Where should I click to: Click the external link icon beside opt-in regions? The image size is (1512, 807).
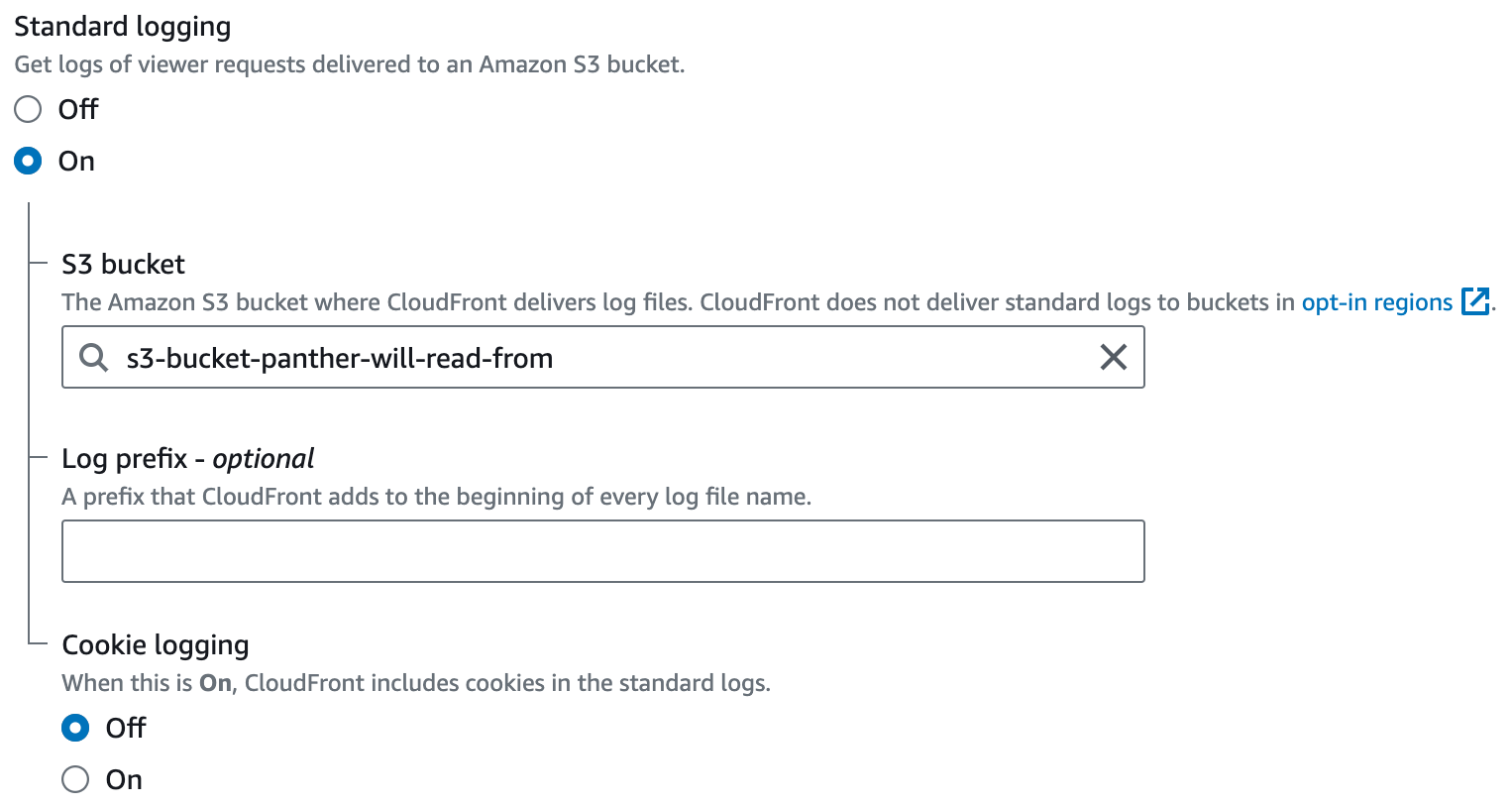(x=1477, y=301)
